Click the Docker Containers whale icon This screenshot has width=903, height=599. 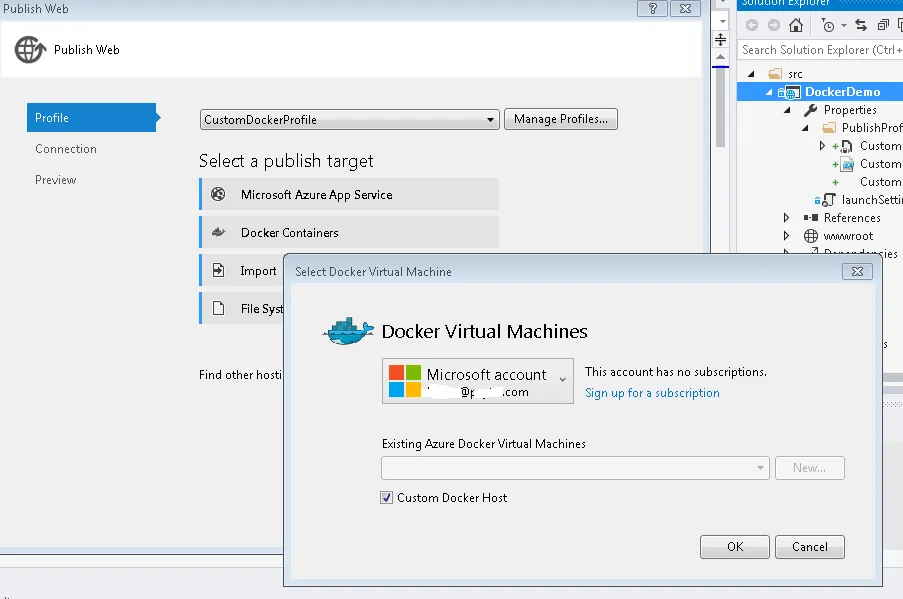pyautogui.click(x=218, y=232)
